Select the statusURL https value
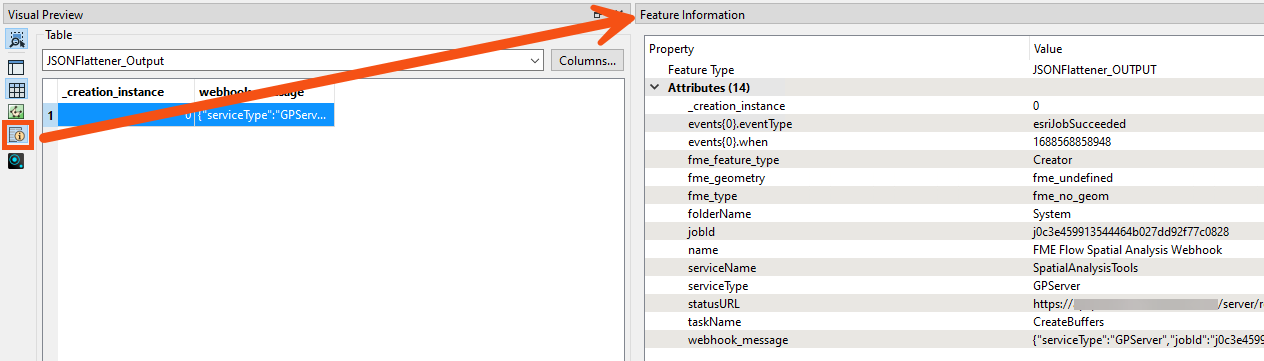Image resolution: width=1264 pixels, height=361 pixels. click(1148, 303)
